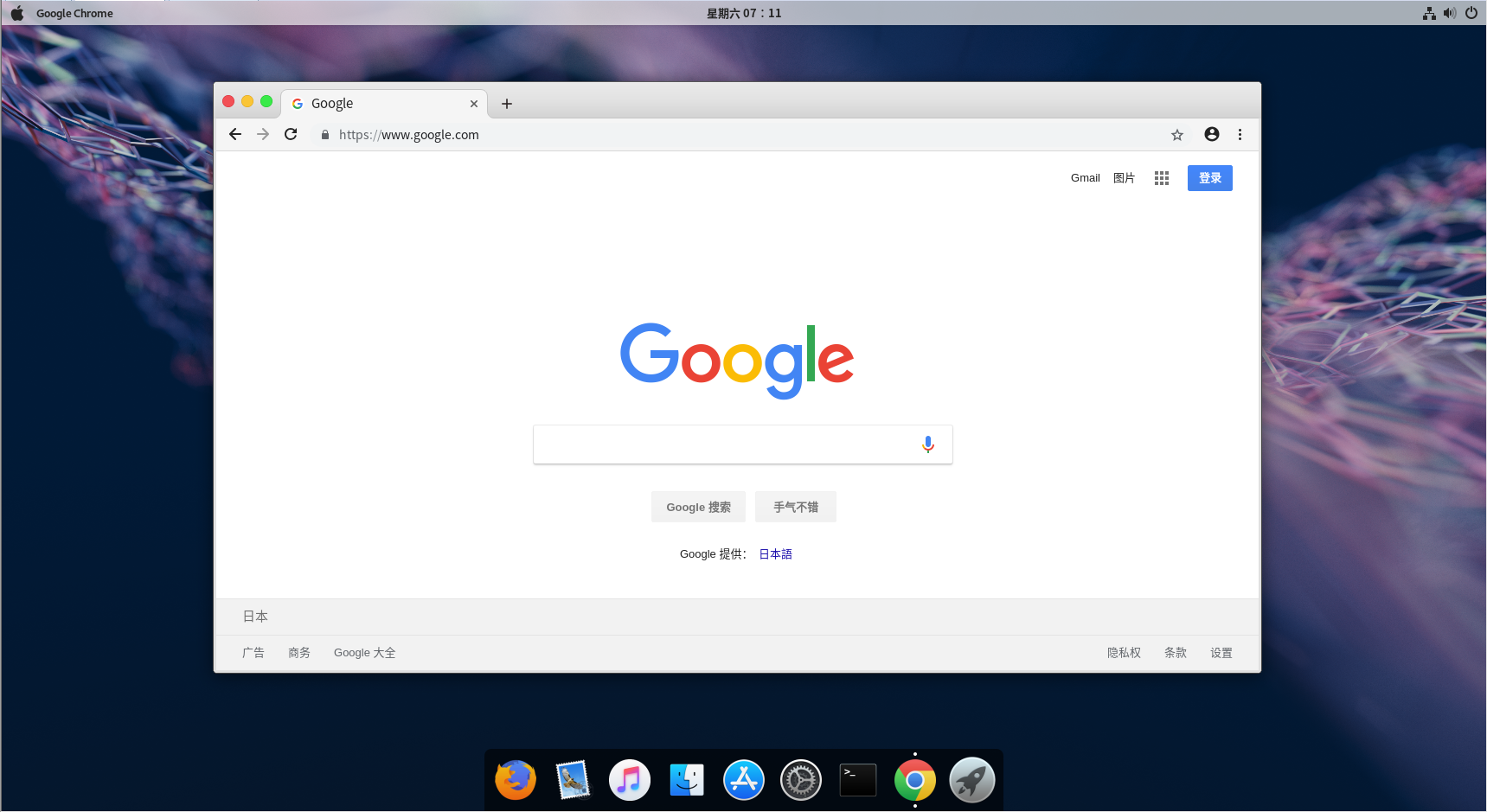Open Finder from the dock
The image size is (1487, 812).
687,780
